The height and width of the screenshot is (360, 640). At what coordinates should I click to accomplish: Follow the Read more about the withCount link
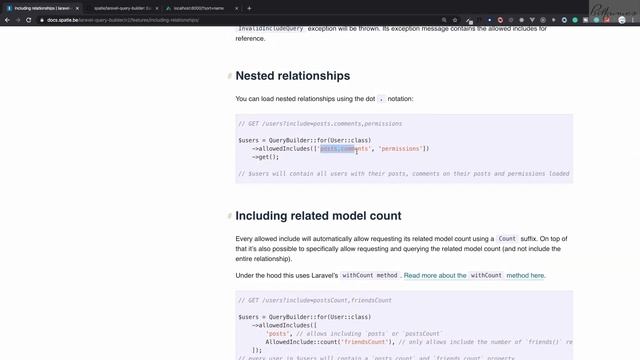pos(474,276)
